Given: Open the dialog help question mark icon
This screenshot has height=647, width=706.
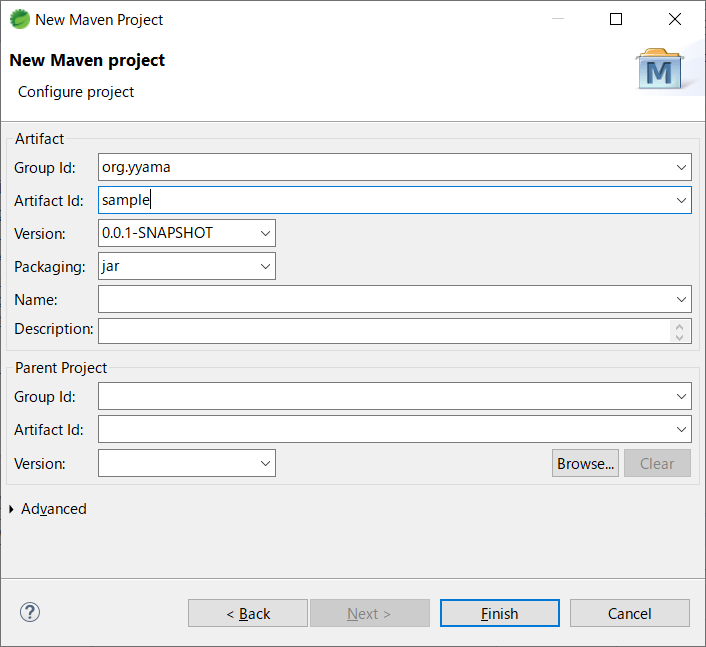Looking at the screenshot, I should point(30,612).
